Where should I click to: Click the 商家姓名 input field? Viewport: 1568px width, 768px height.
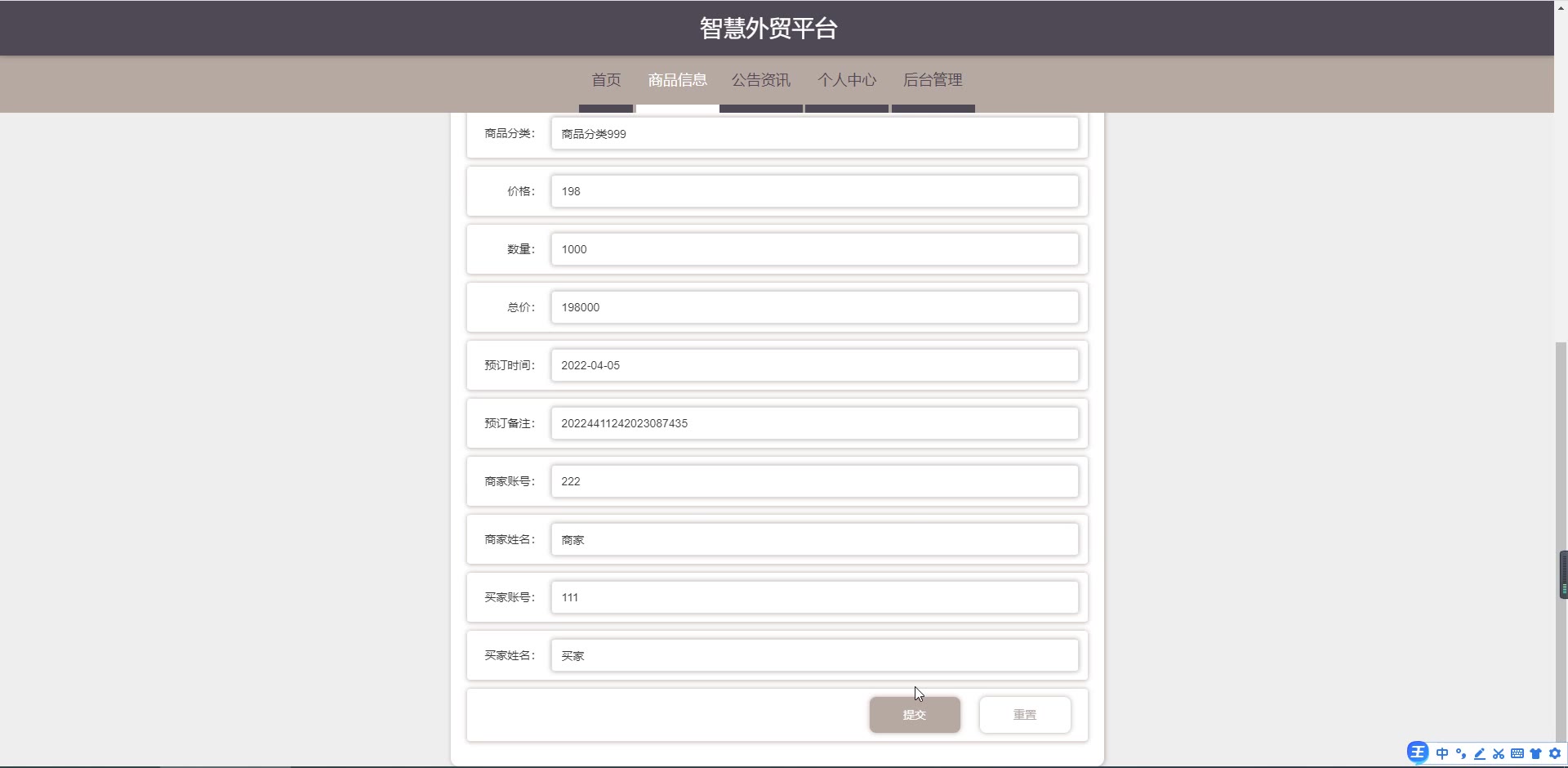point(815,539)
